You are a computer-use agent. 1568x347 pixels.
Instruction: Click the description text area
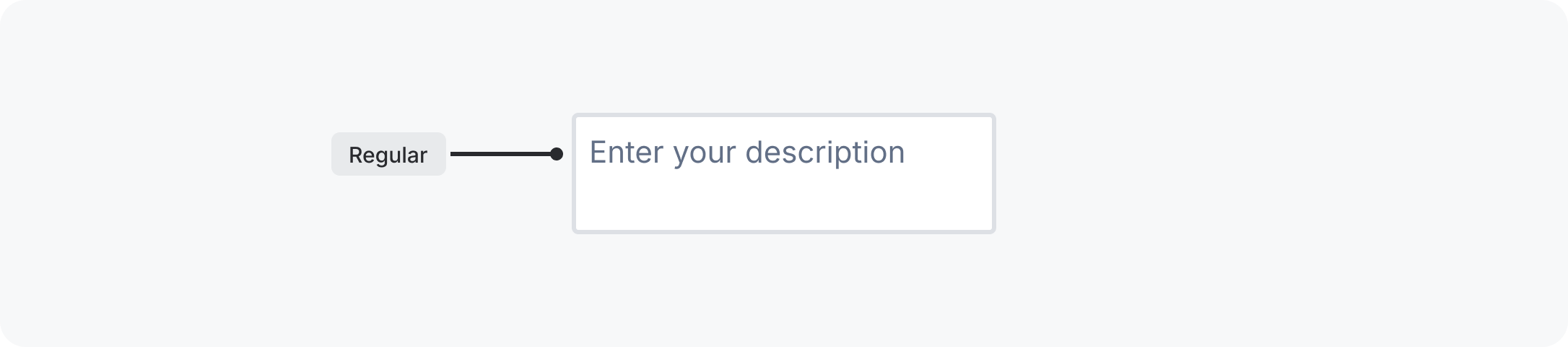(x=783, y=173)
